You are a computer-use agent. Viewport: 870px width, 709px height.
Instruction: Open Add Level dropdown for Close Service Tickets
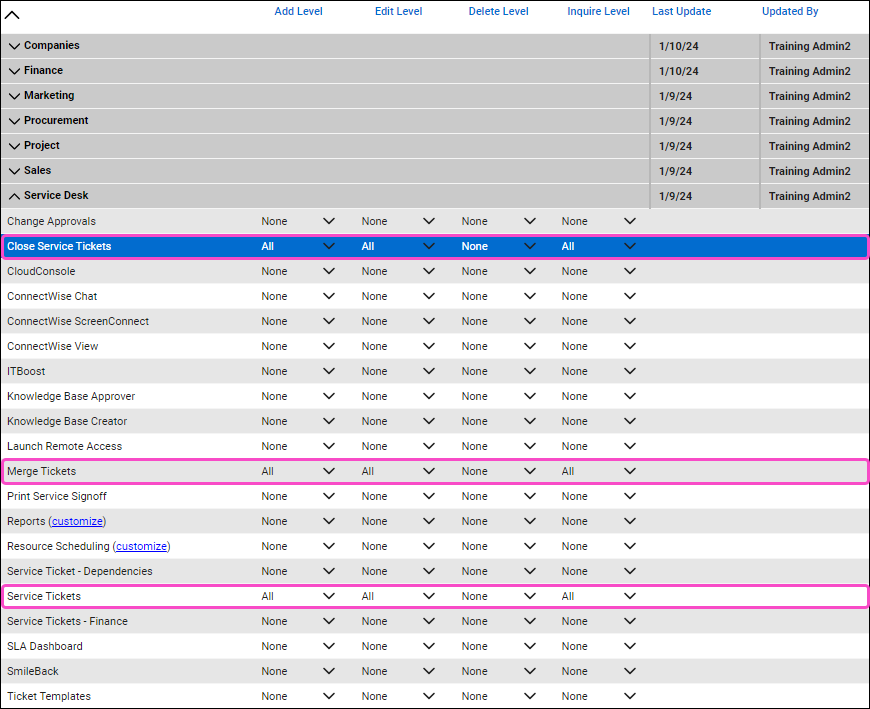(328, 246)
